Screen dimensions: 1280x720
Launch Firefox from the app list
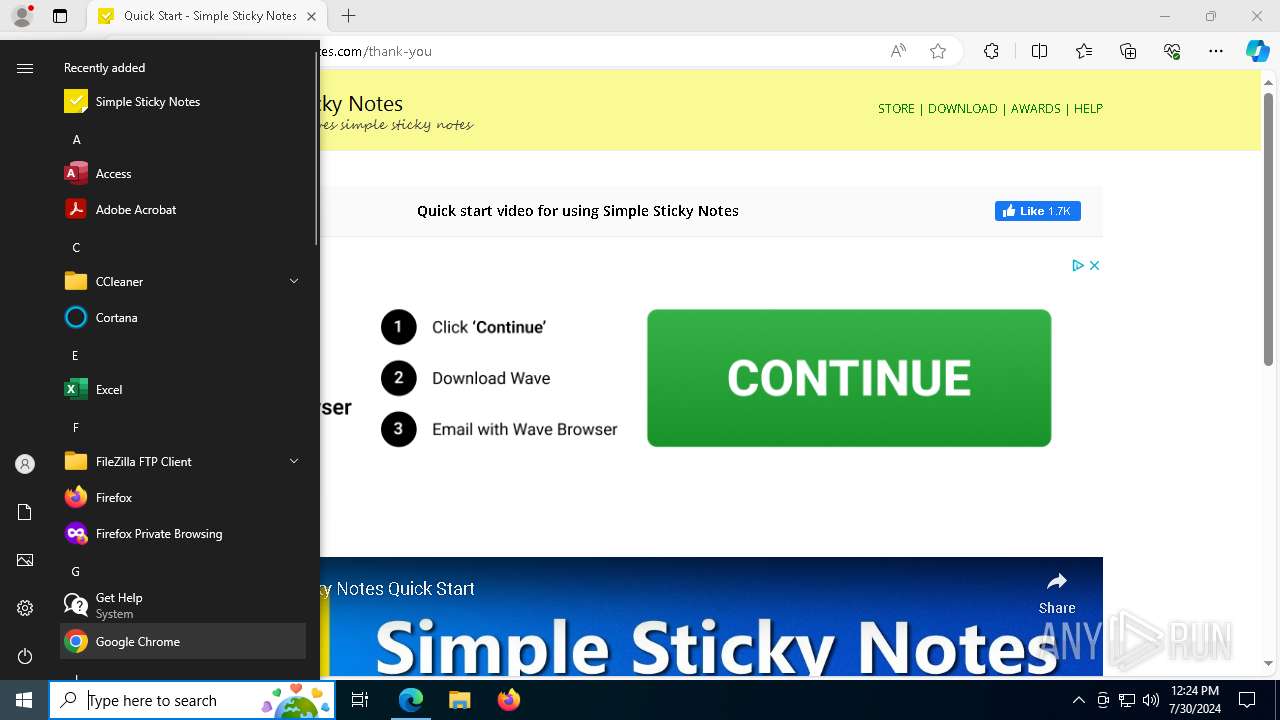tap(183, 497)
